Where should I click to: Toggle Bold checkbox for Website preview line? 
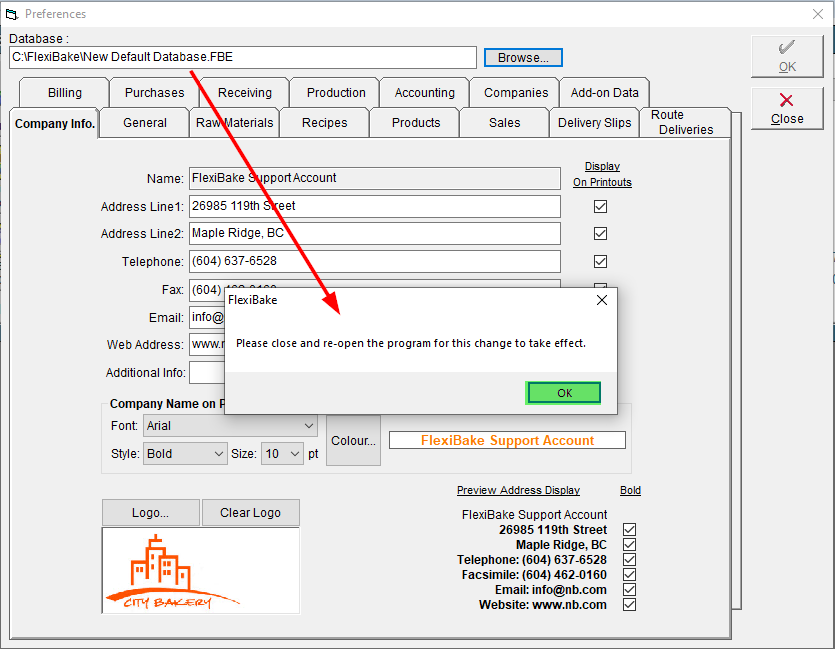pos(629,605)
